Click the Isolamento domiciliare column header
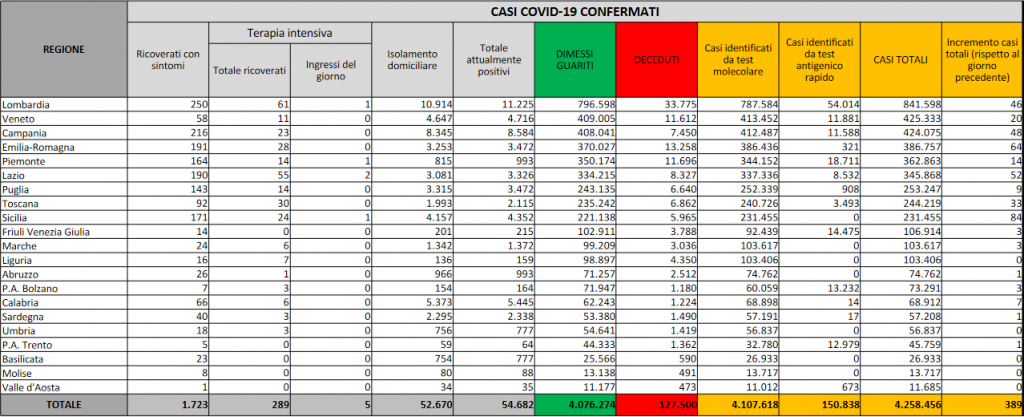Screen dimensions: 1024x417 (x=411, y=60)
